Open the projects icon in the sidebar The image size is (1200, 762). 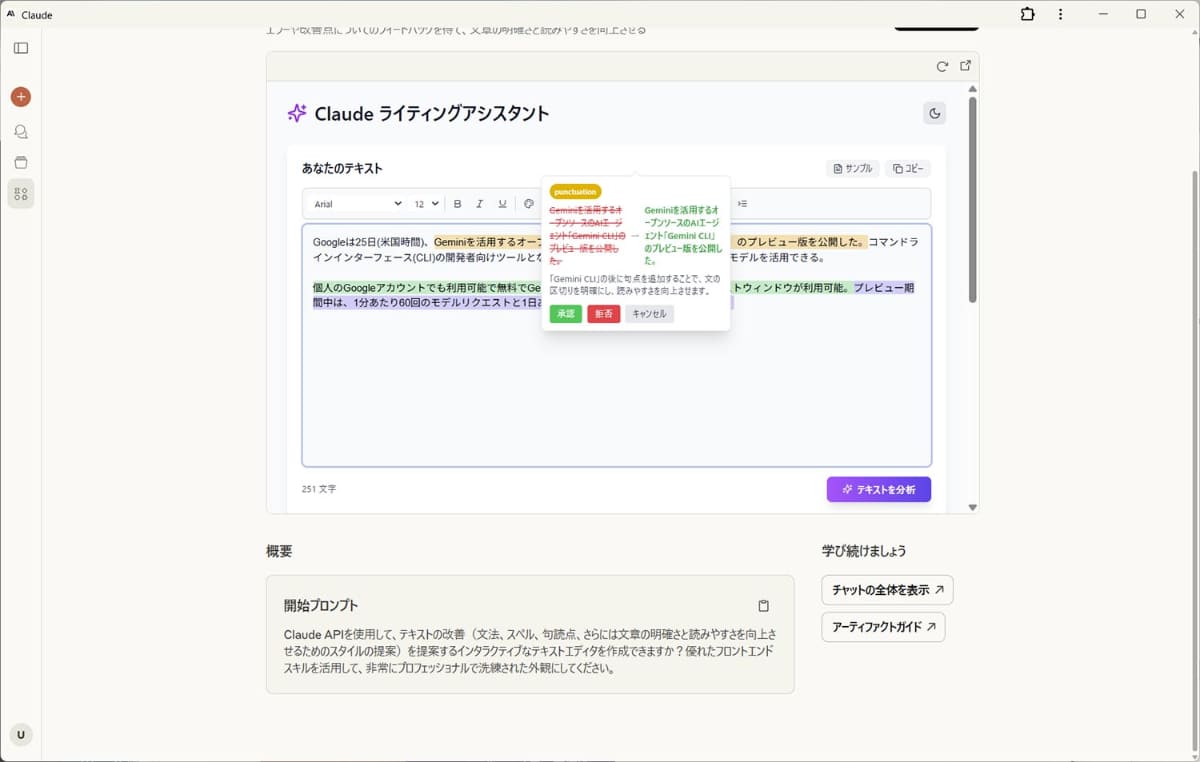tap(21, 162)
